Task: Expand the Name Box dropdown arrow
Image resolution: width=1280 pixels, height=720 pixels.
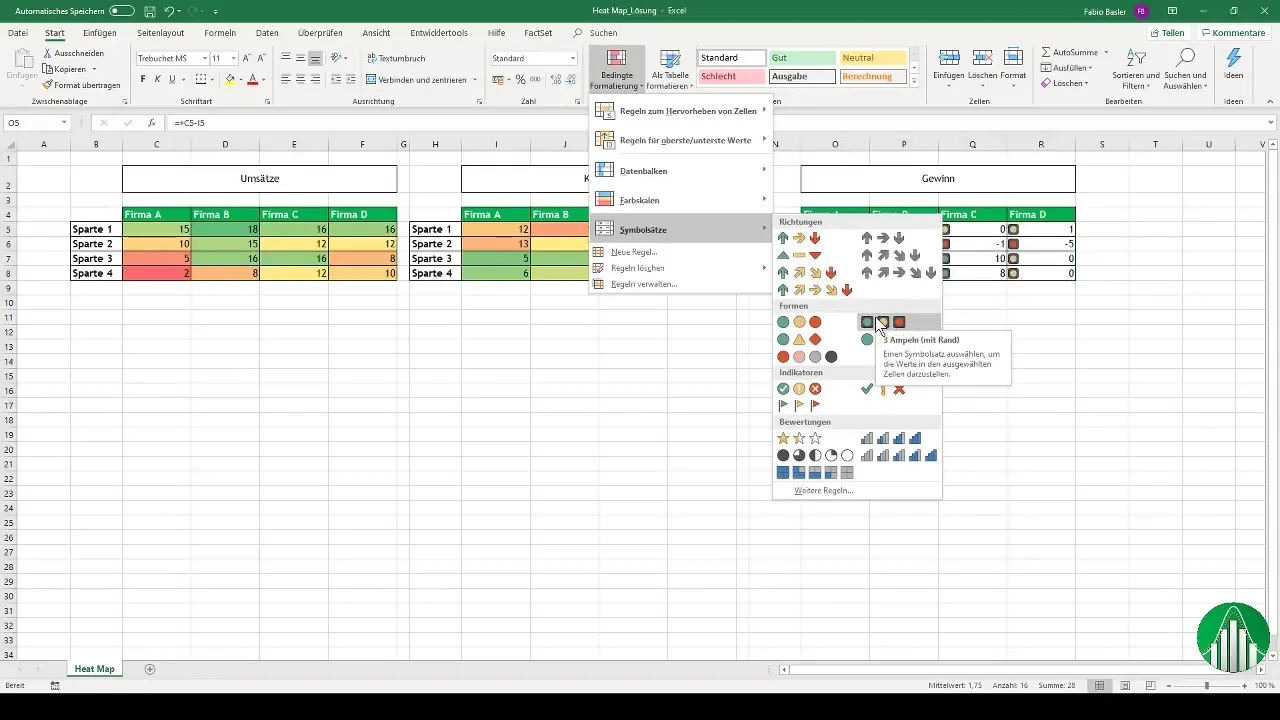Action: (x=64, y=123)
